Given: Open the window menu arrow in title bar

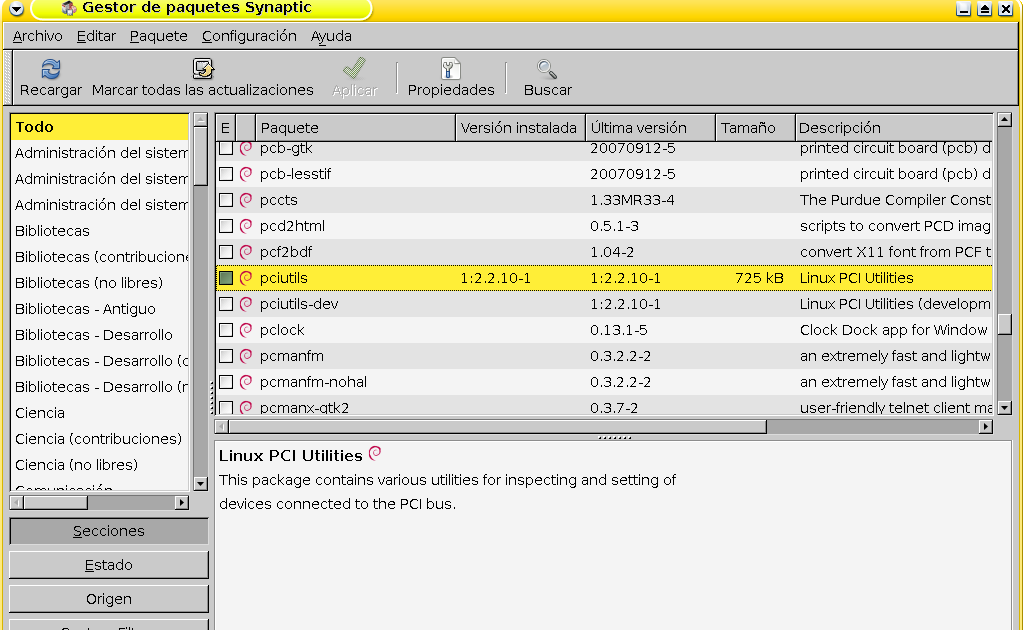Looking at the screenshot, I should [x=16, y=9].
